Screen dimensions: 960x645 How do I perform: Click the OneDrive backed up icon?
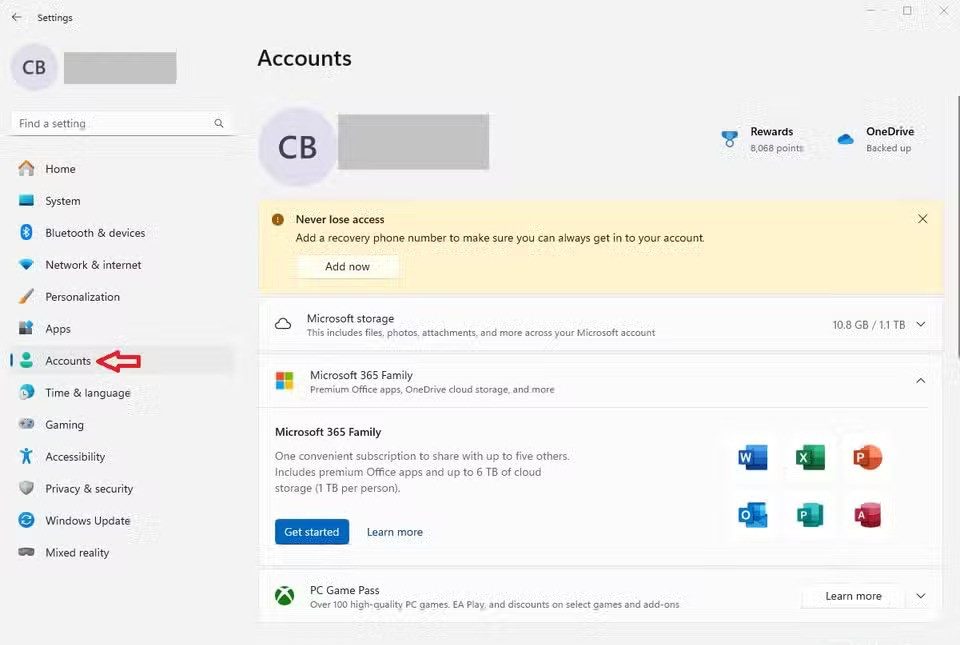pos(845,138)
